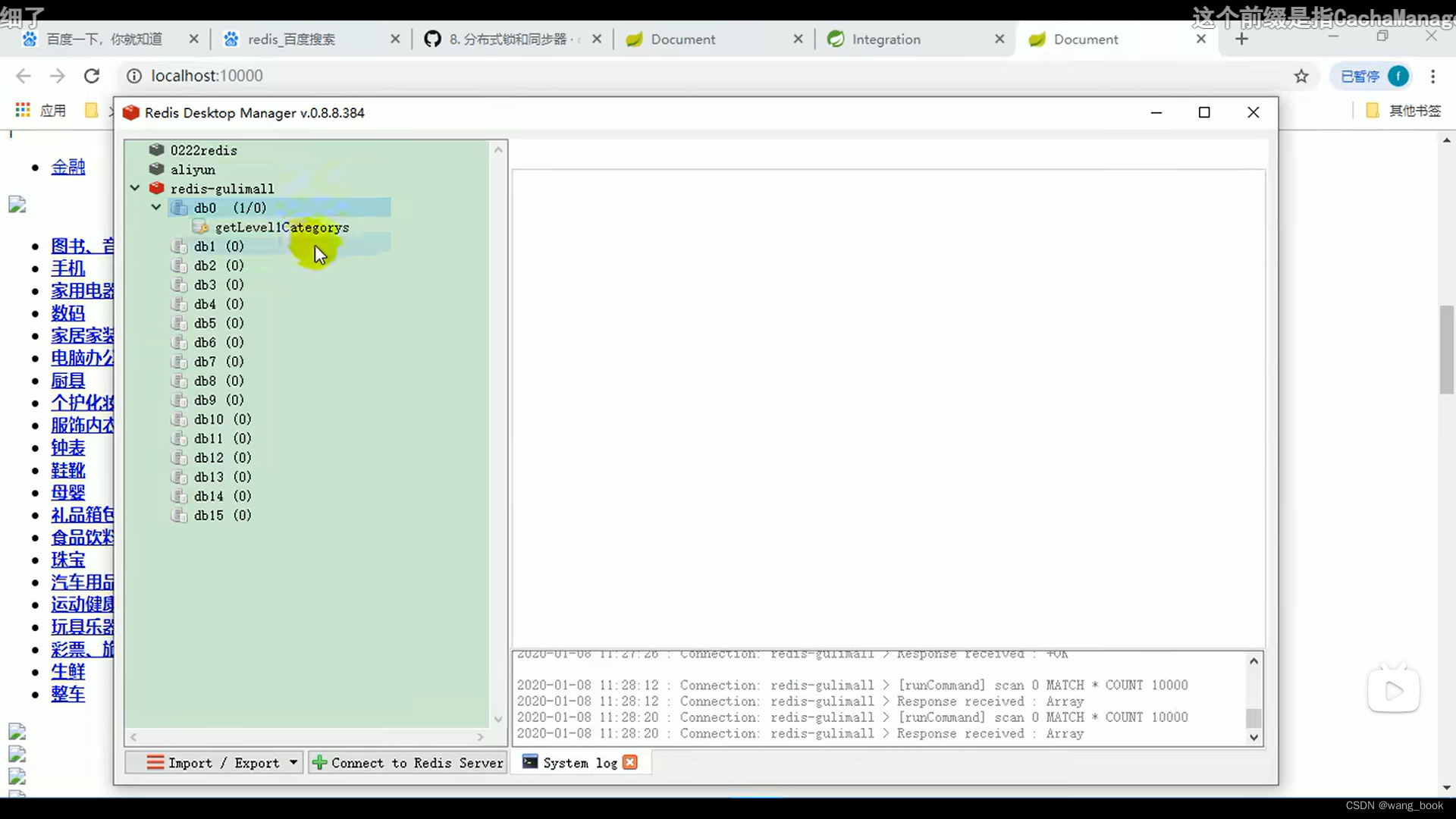This screenshot has height=819, width=1456.
Task: Open the Import / Export dropdown arrow
Action: click(x=293, y=763)
